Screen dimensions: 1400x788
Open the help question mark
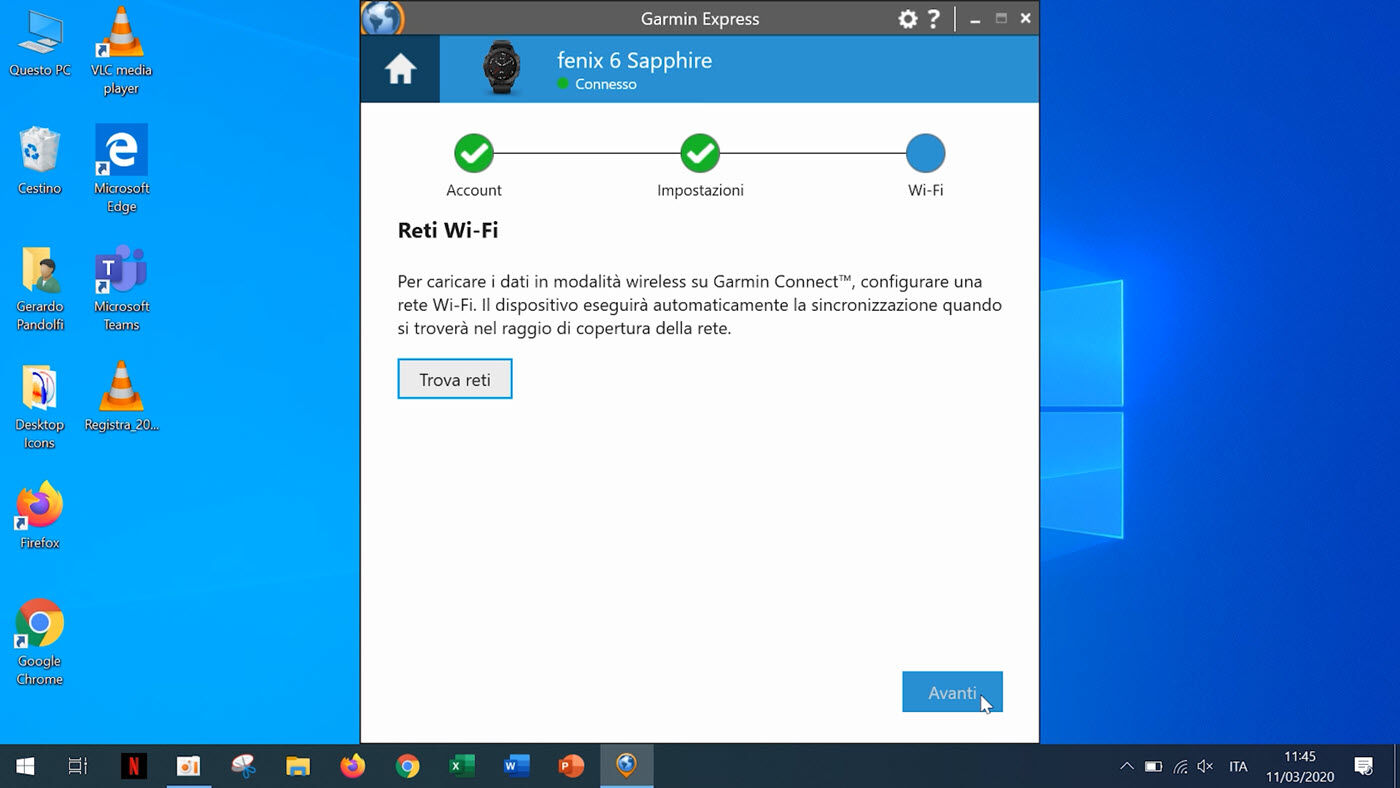point(933,19)
